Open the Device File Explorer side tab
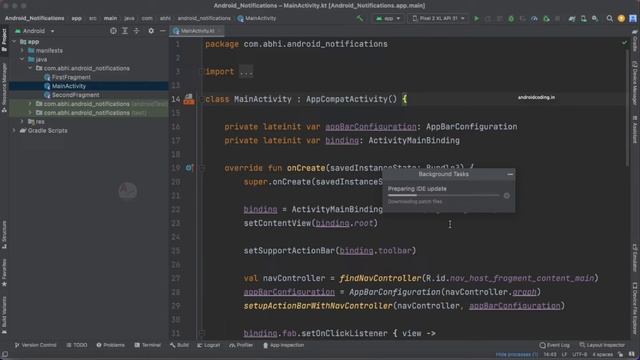Viewport: 640px width, 360px height. point(635,308)
